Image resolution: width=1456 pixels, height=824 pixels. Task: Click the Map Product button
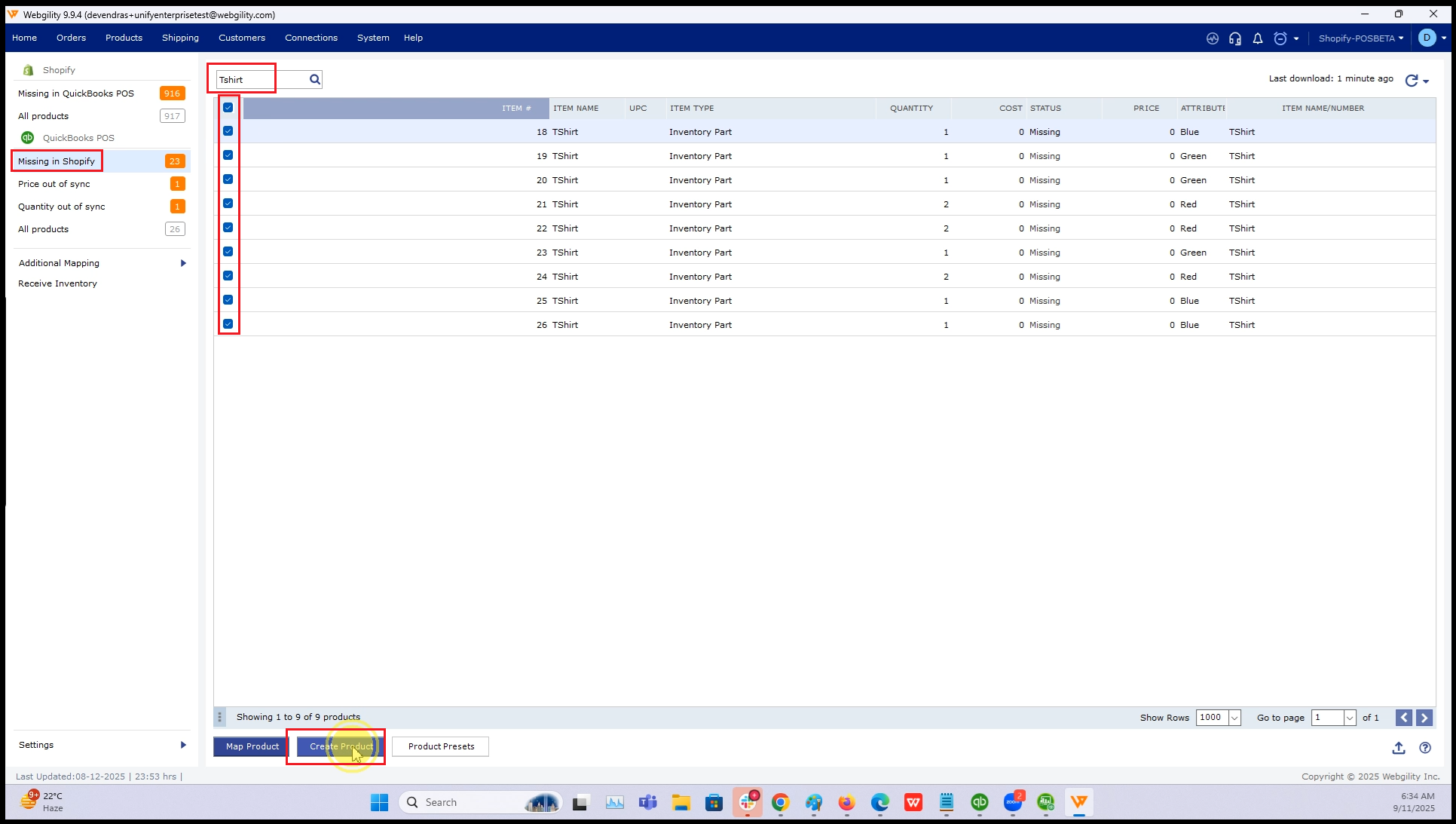[x=252, y=746]
